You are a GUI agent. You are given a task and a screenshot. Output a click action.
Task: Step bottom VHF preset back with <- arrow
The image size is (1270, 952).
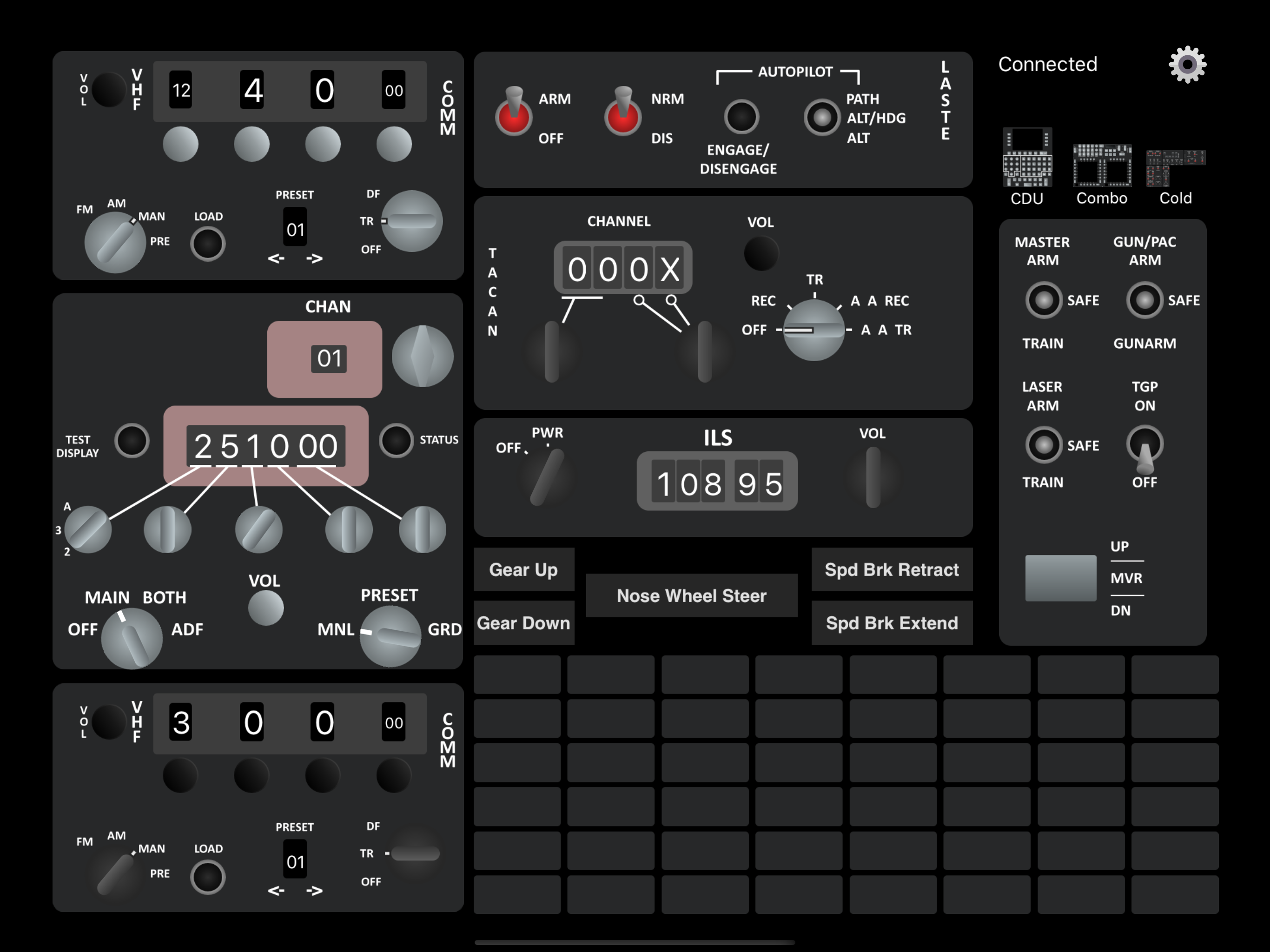(276, 891)
